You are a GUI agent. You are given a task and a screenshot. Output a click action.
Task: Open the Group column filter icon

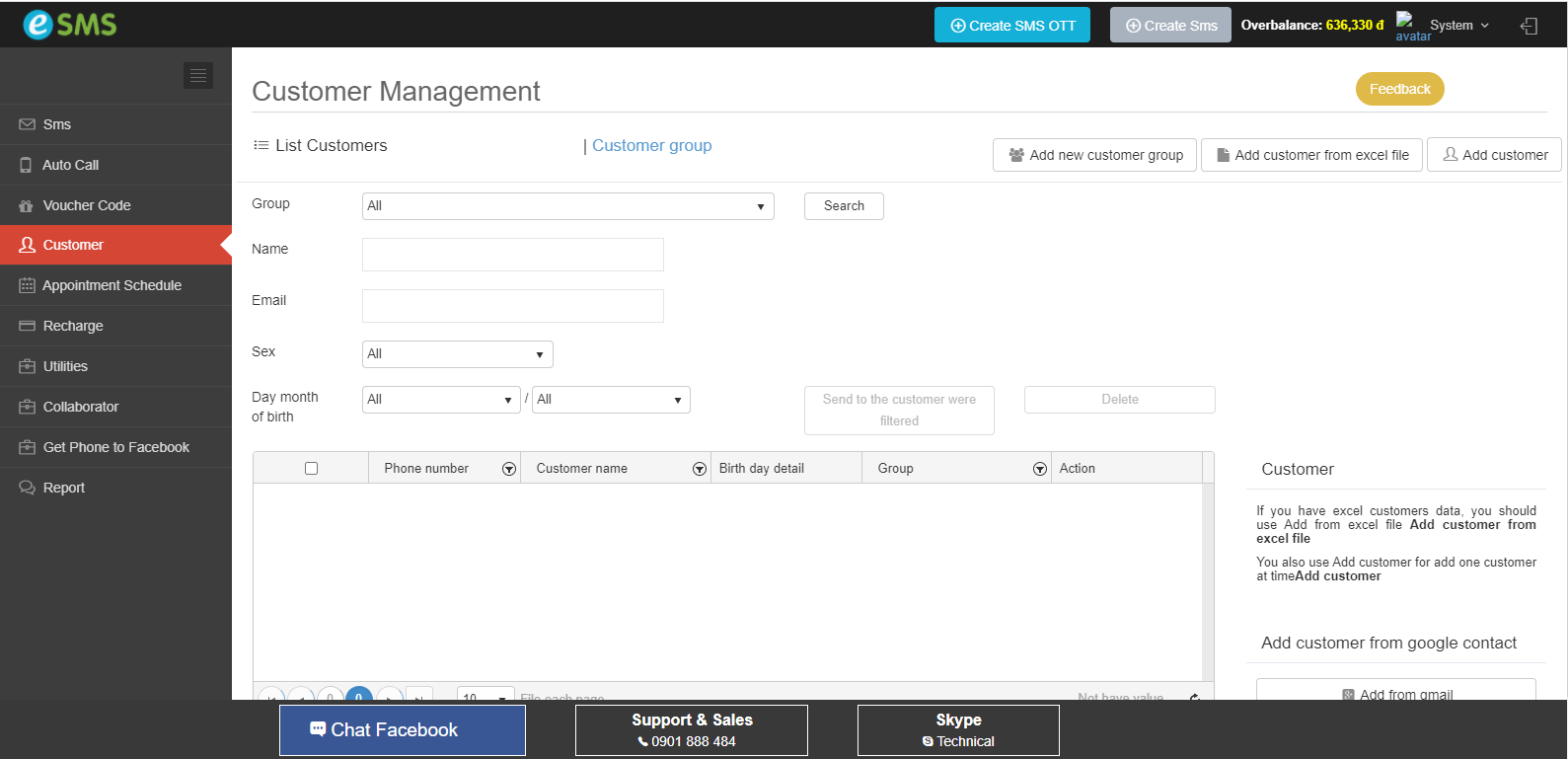point(1040,469)
